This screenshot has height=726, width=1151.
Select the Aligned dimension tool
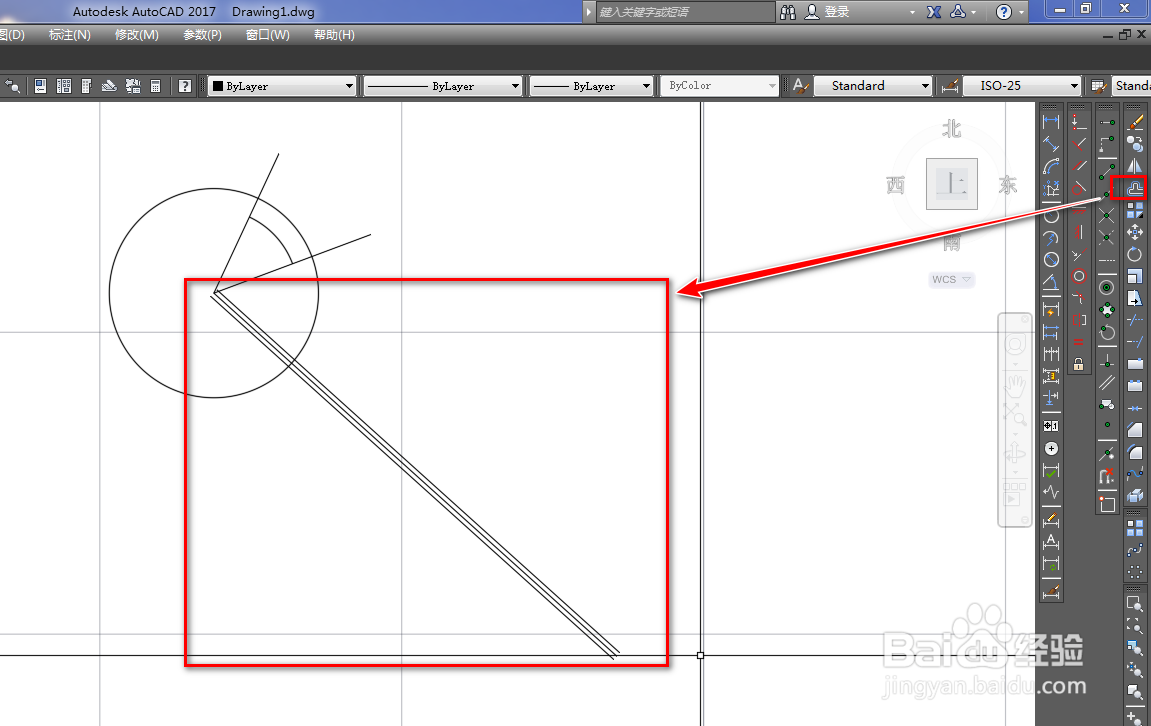(1051, 144)
